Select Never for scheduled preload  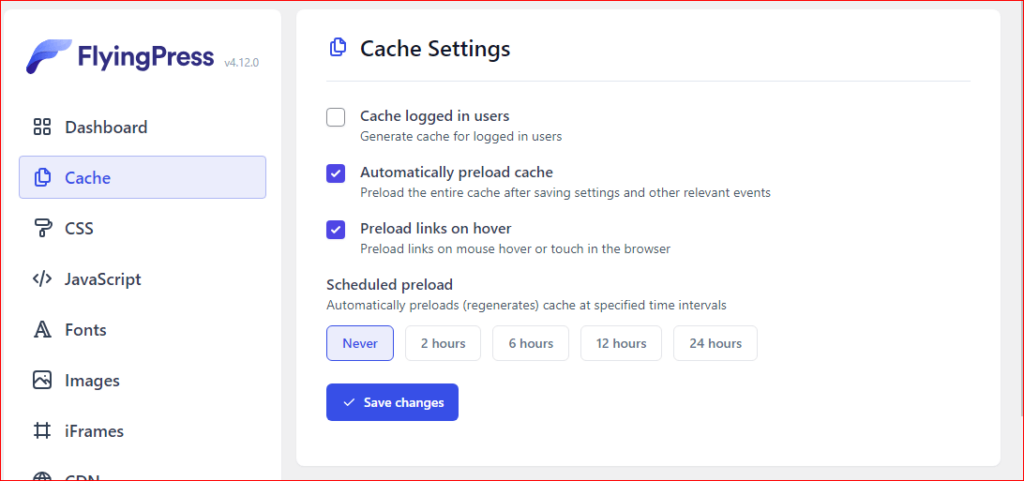[360, 343]
